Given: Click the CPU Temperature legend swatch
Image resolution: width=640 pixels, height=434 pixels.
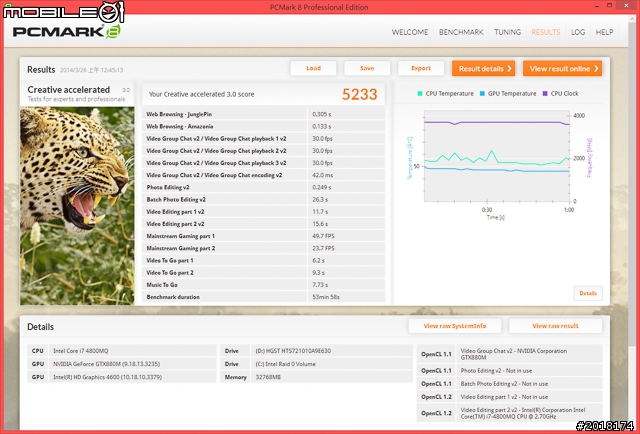Looking at the screenshot, I should [420, 93].
